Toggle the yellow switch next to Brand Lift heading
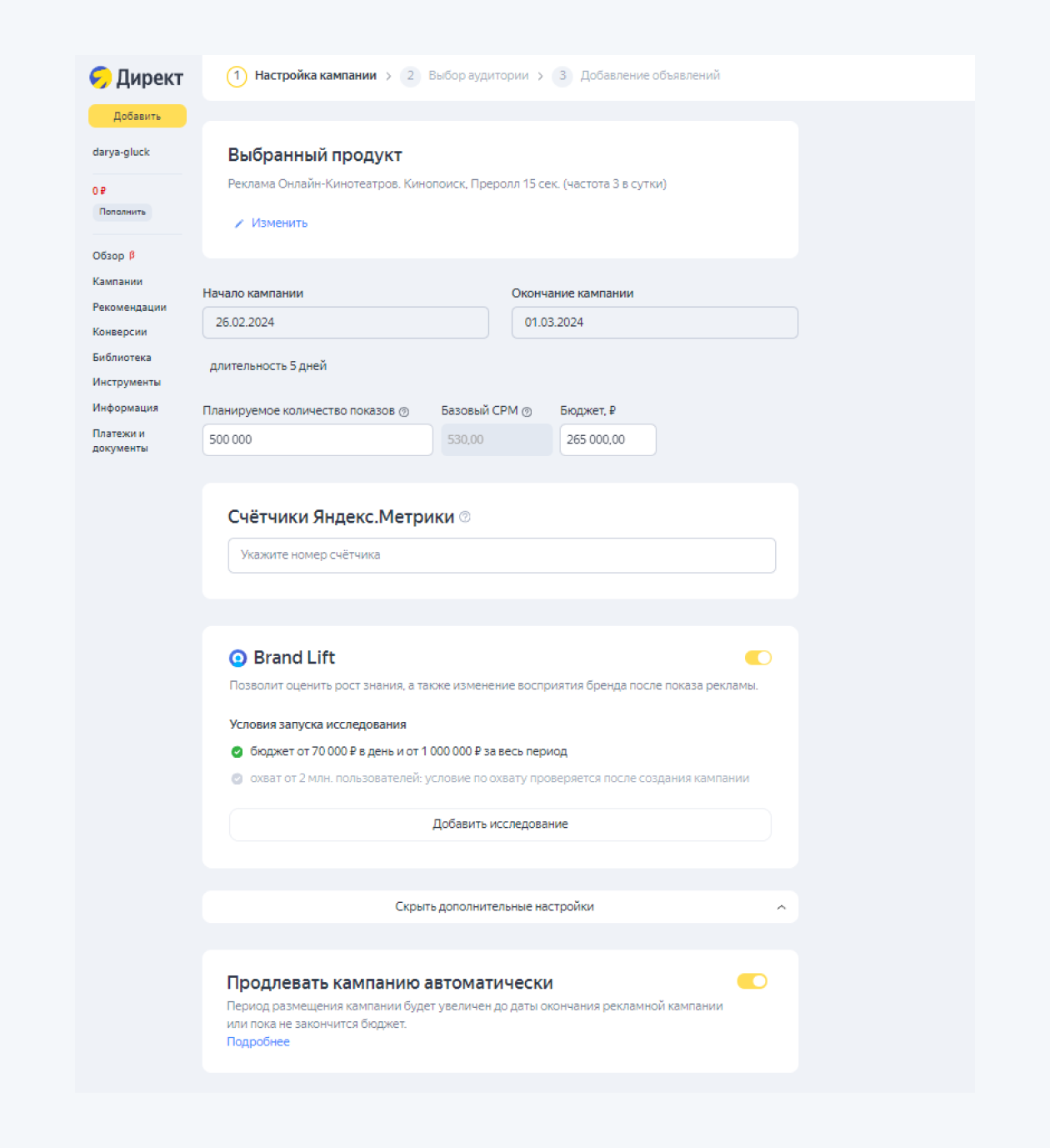Viewport: 1050px width, 1148px height. (x=757, y=658)
